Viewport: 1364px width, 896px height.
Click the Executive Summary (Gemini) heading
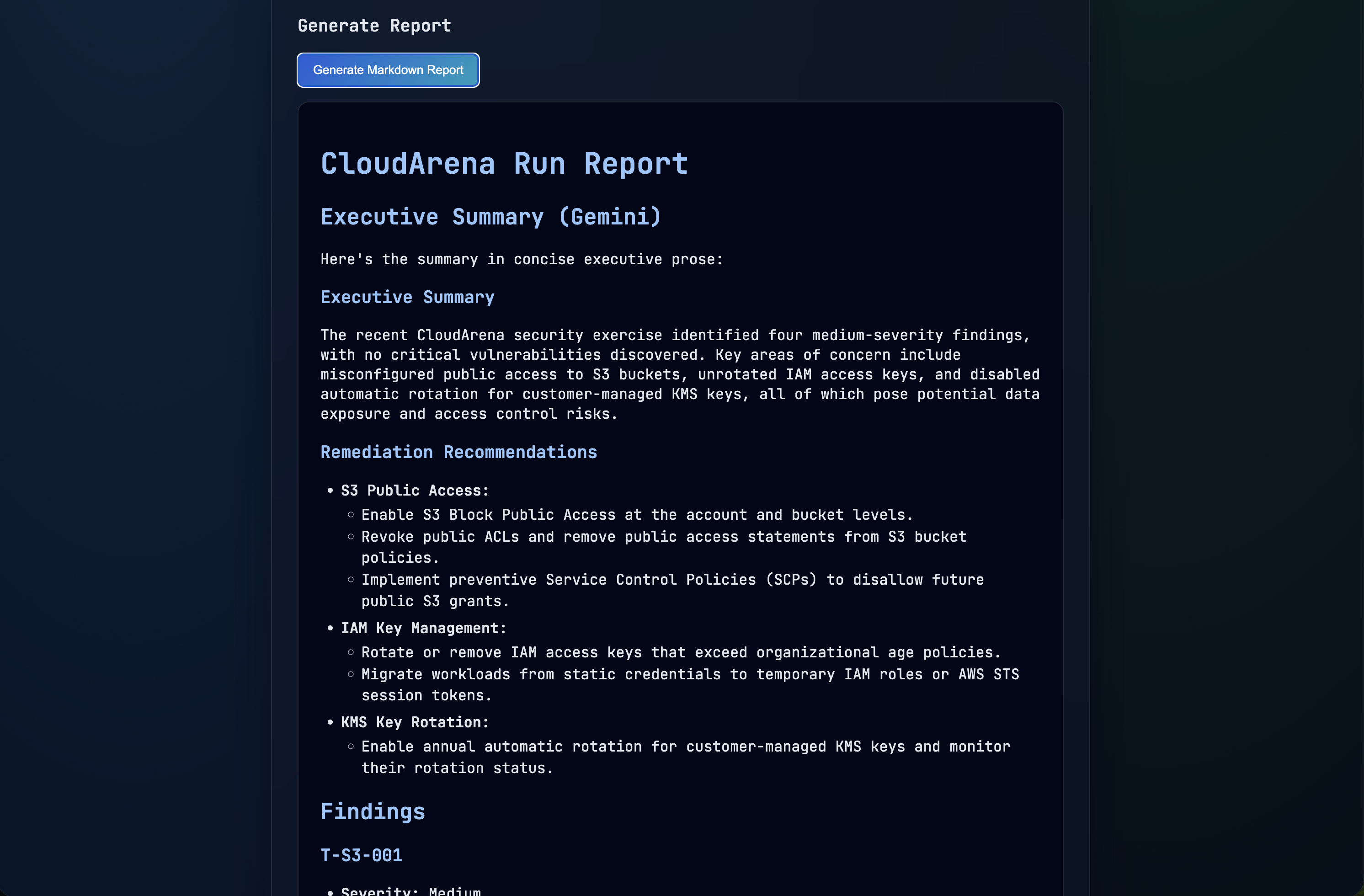(x=490, y=217)
